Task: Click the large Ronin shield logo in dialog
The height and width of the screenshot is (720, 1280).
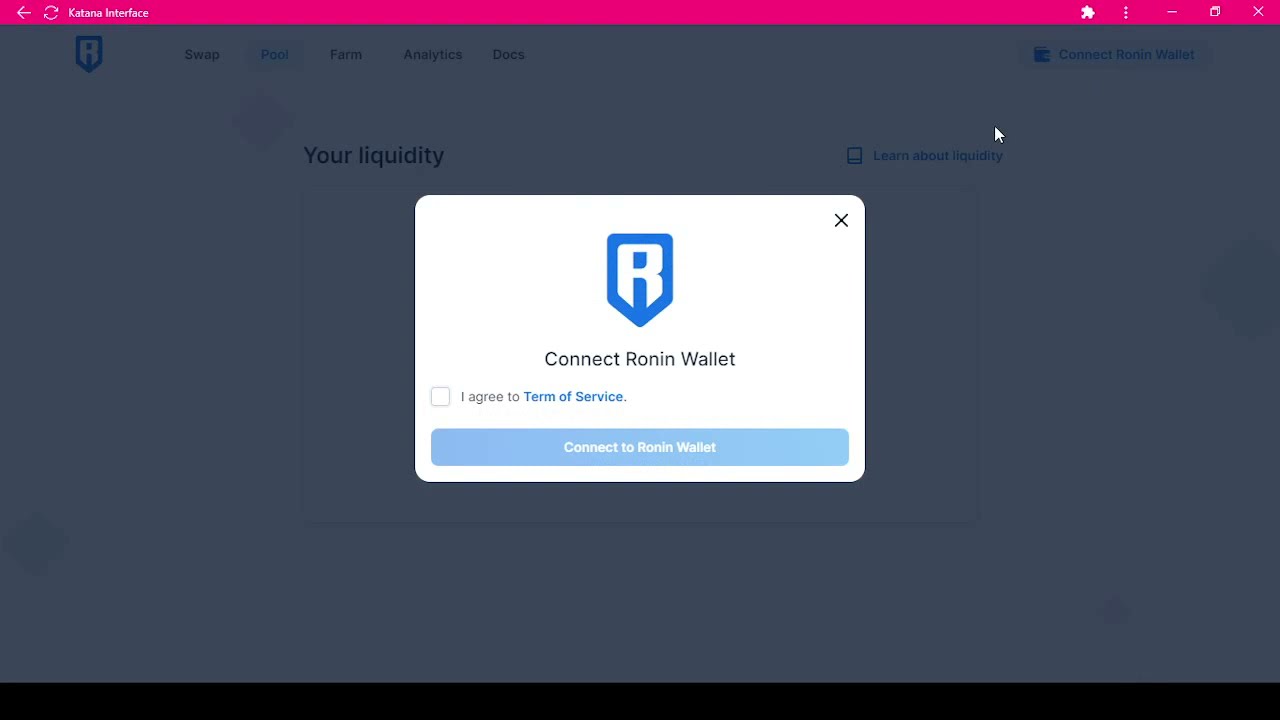Action: (640, 280)
